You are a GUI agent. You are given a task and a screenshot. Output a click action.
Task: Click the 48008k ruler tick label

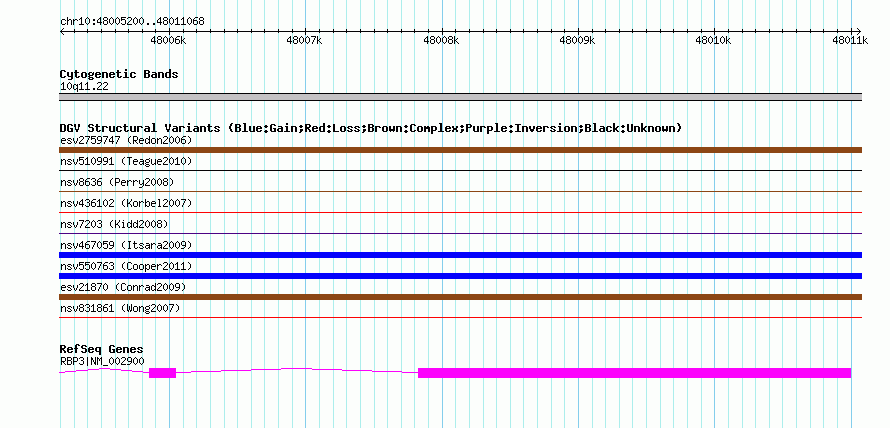tap(442, 40)
